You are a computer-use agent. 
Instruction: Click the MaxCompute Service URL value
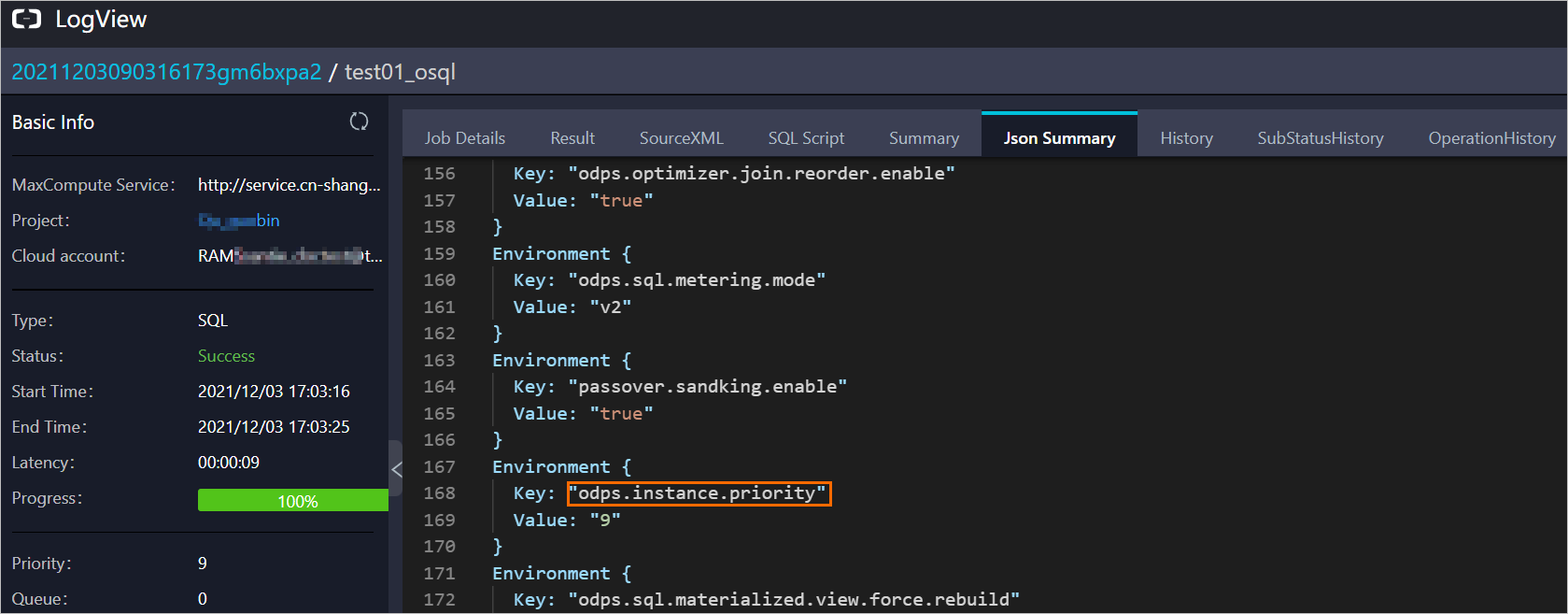pyautogui.click(x=290, y=185)
